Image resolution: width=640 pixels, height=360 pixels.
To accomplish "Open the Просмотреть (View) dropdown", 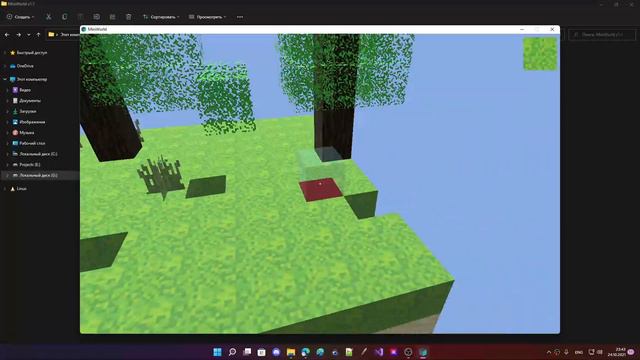I will (207, 17).
